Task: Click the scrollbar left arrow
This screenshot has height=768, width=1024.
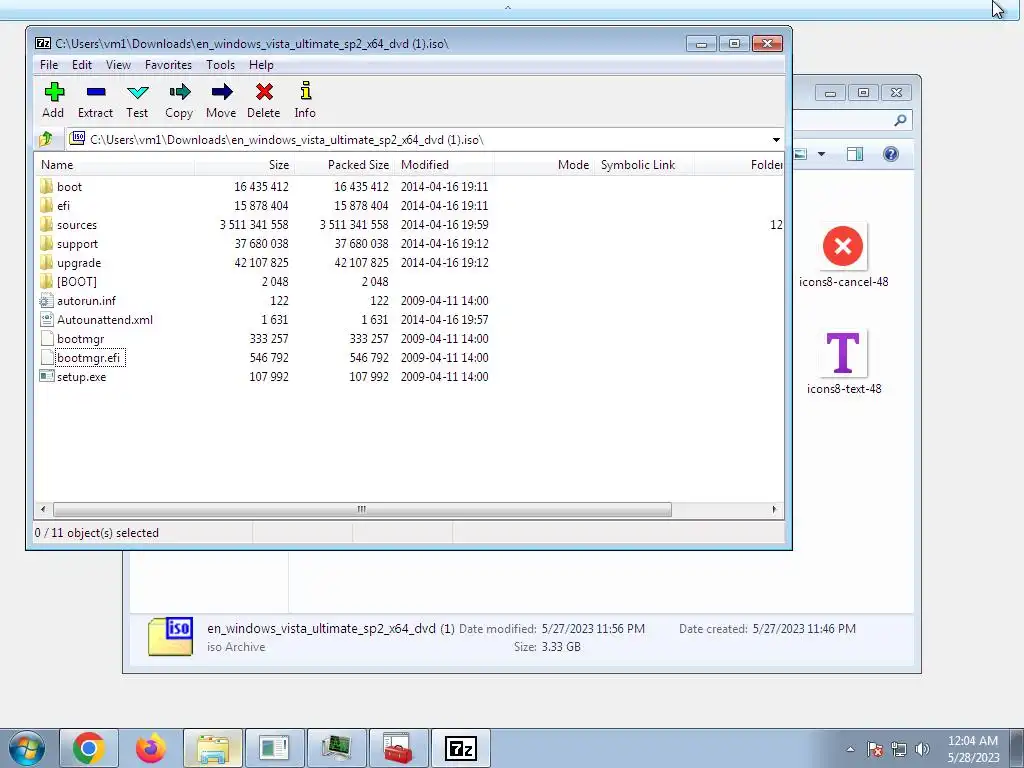Action: pos(43,509)
